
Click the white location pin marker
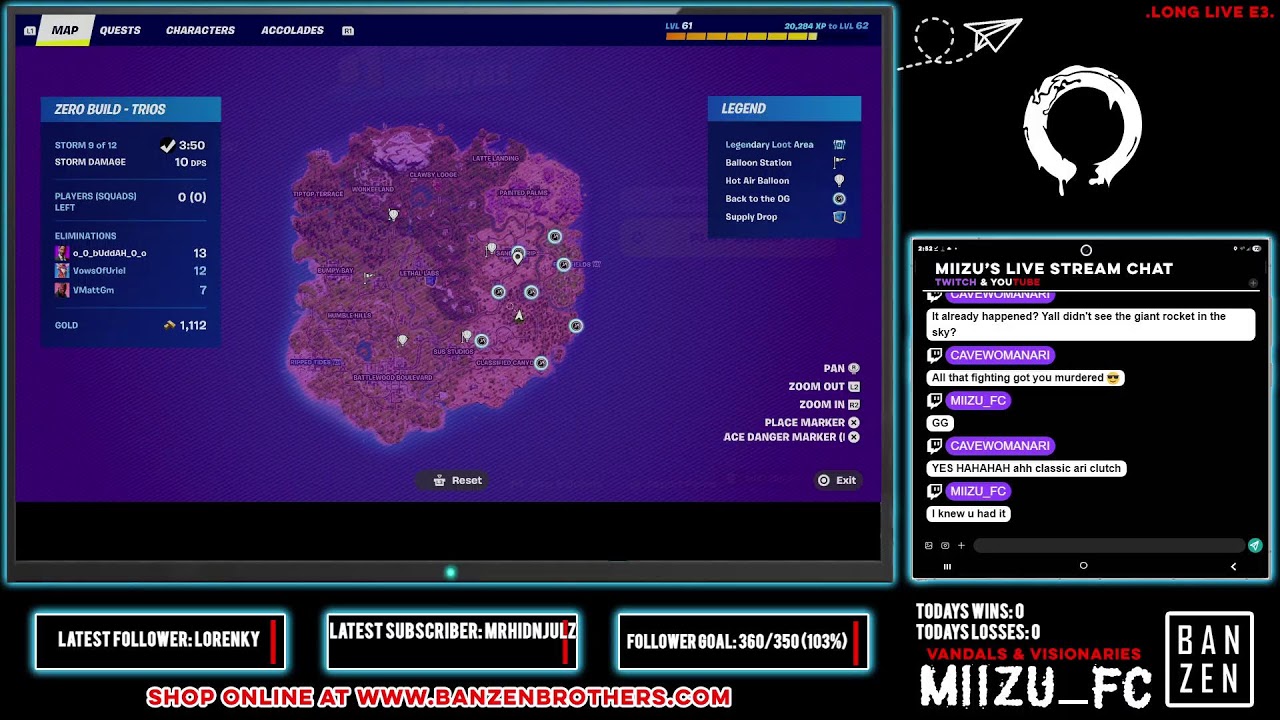pos(517,258)
